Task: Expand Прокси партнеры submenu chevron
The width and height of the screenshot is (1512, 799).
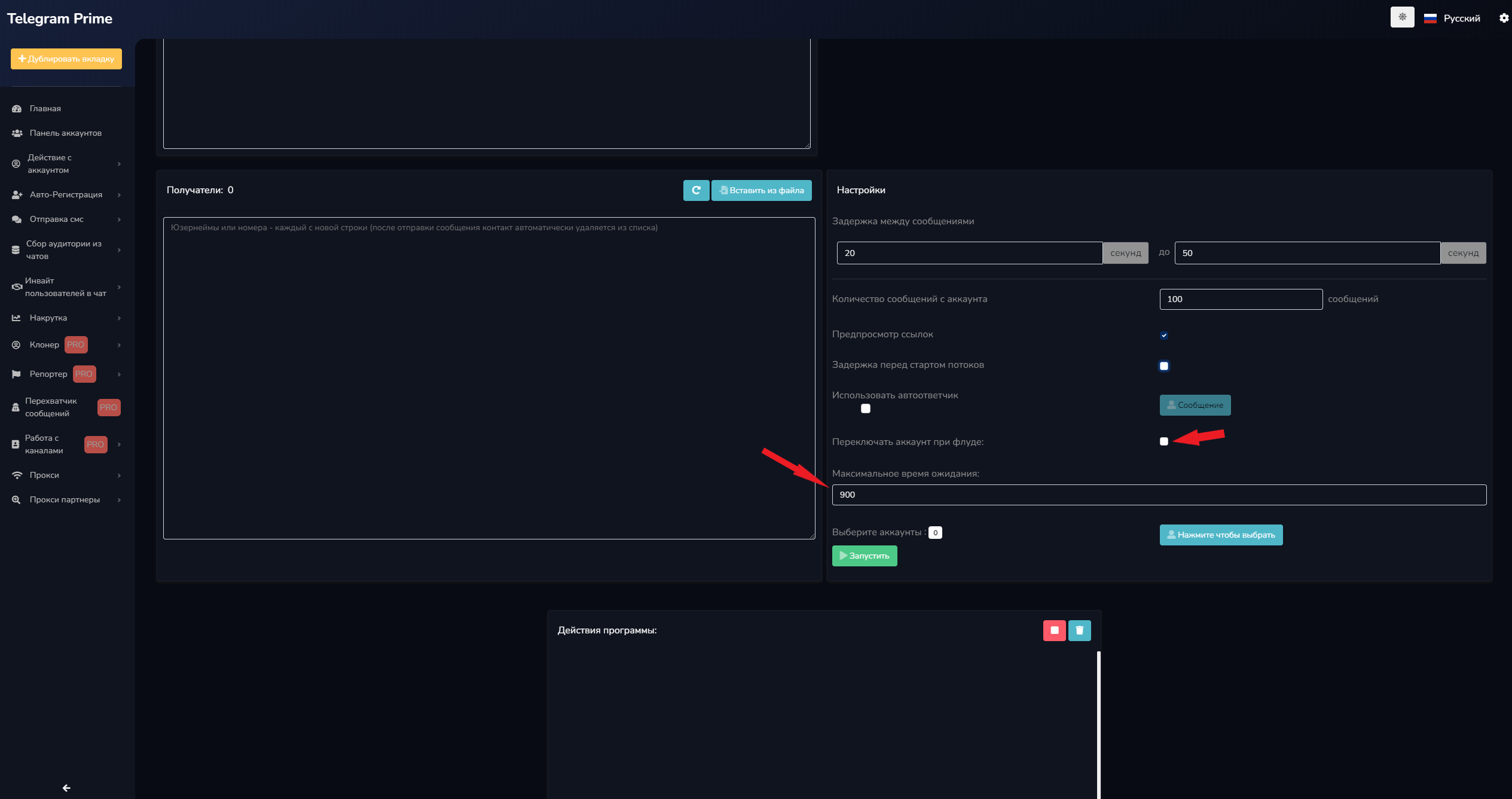Action: click(119, 500)
